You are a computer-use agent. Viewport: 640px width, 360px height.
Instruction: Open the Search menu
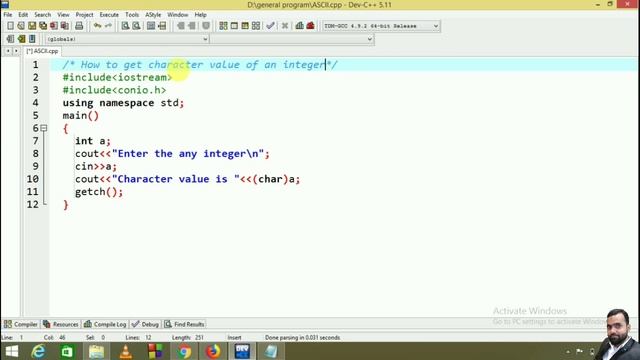pyautogui.click(x=42, y=15)
